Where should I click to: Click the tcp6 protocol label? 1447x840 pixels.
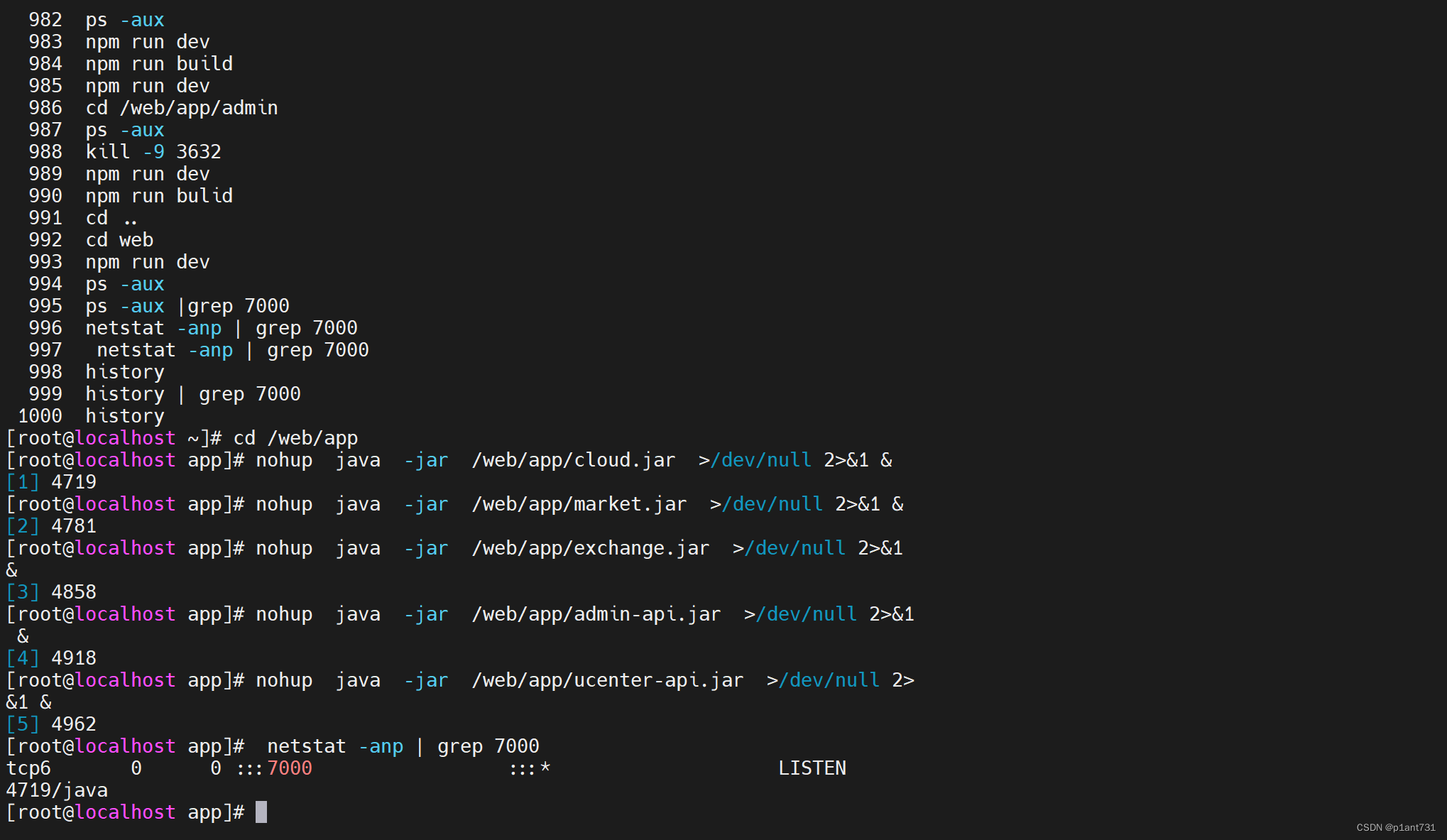[x=28, y=768]
